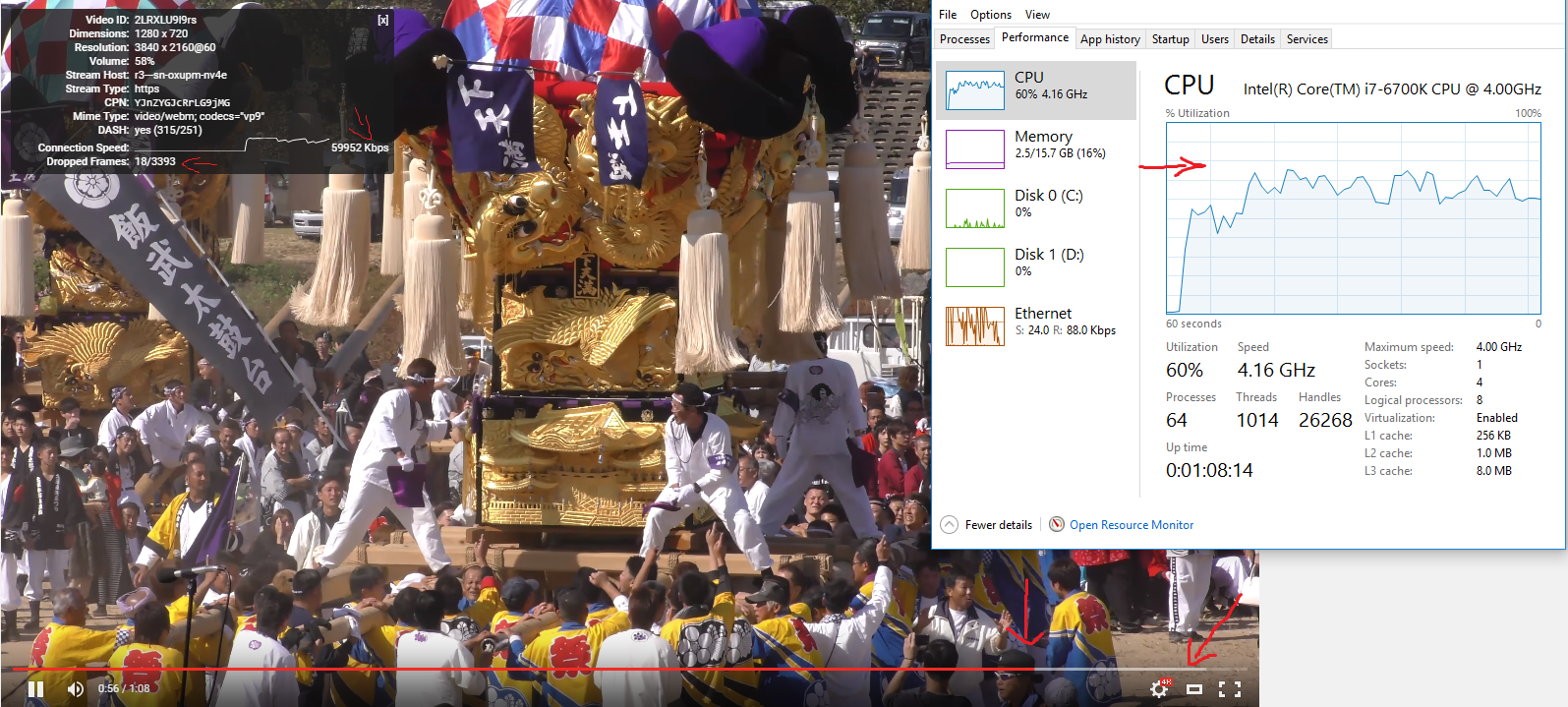Open the View menu in Task Manager
Viewport: 1568px width, 707px height.
[x=1037, y=15]
